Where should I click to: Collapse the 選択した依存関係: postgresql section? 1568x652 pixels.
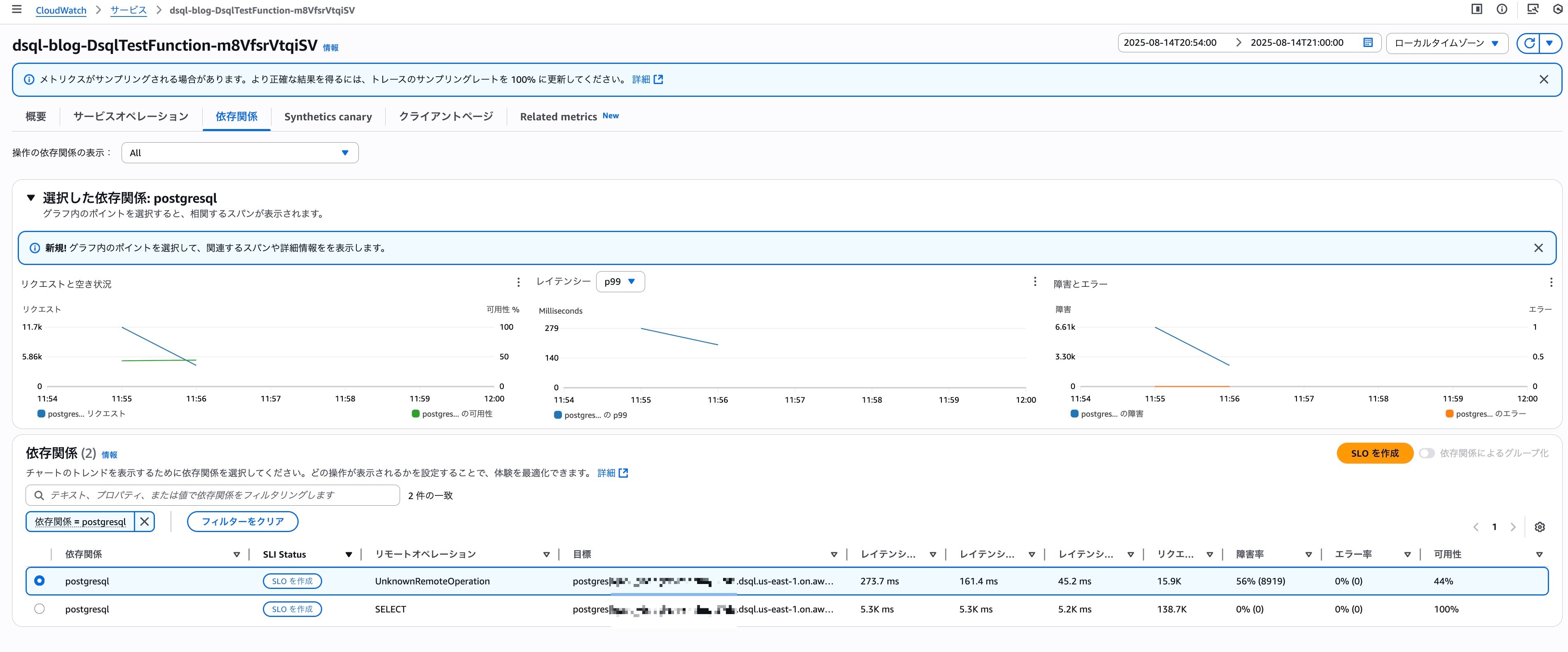(x=30, y=198)
